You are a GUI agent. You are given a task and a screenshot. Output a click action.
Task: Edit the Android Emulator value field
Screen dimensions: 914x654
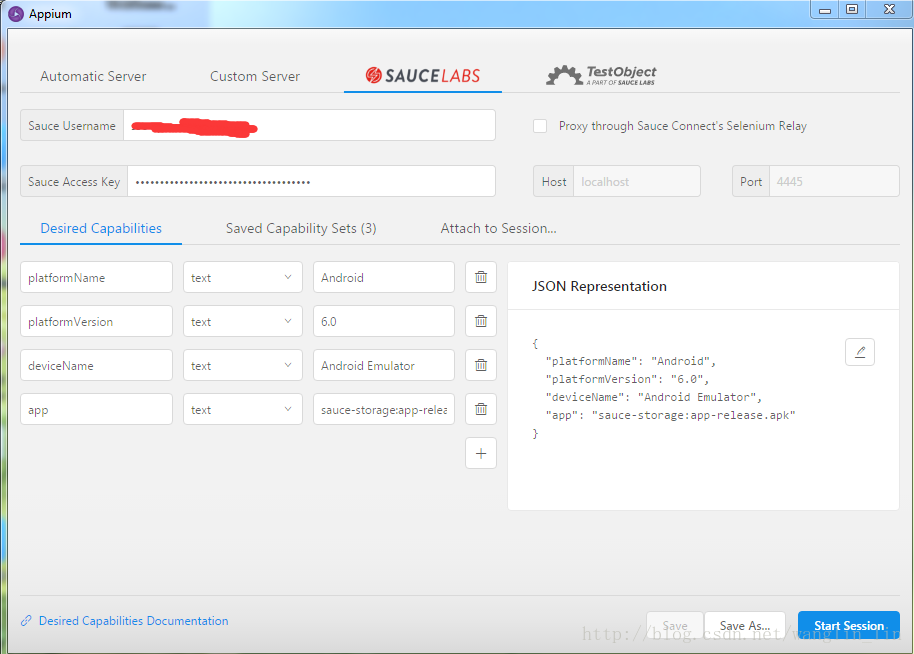[x=384, y=365]
